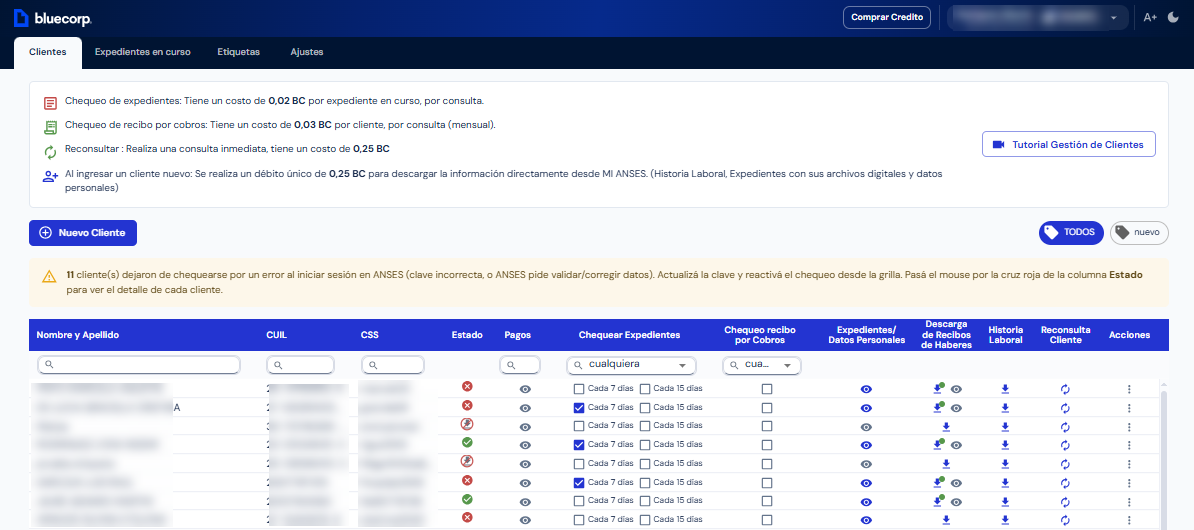The image size is (1194, 530).
Task: Open Chequeo recibo por Cobros filter dropdown
Action: [761, 366]
